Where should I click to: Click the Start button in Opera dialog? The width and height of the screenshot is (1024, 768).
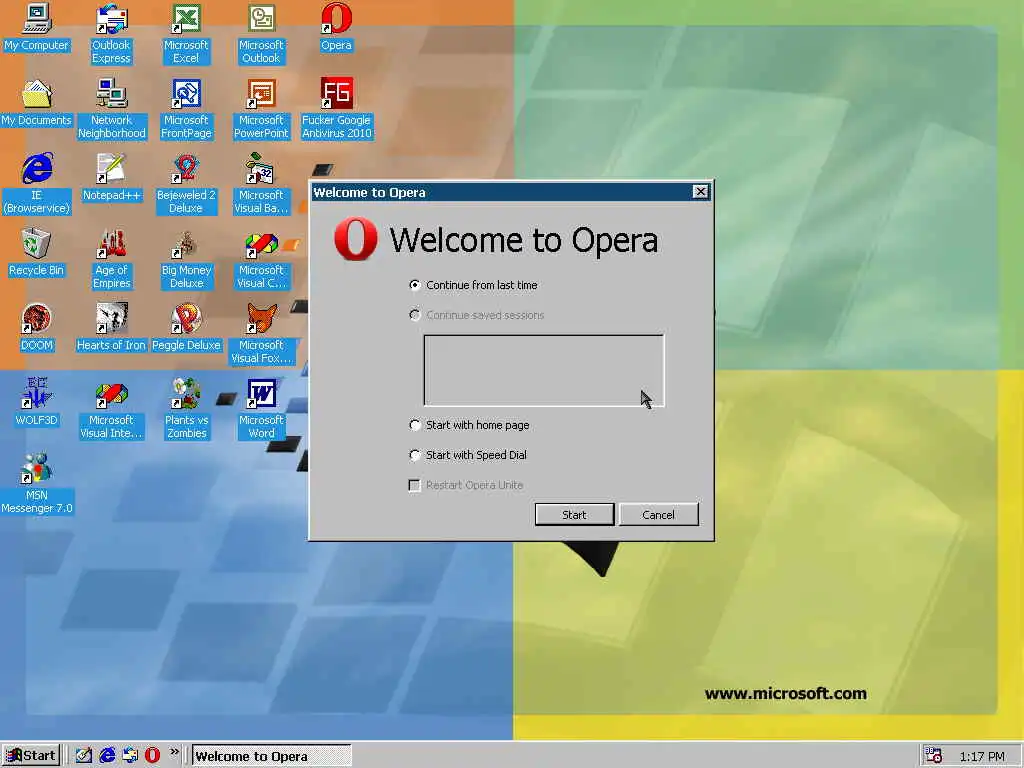(x=574, y=515)
